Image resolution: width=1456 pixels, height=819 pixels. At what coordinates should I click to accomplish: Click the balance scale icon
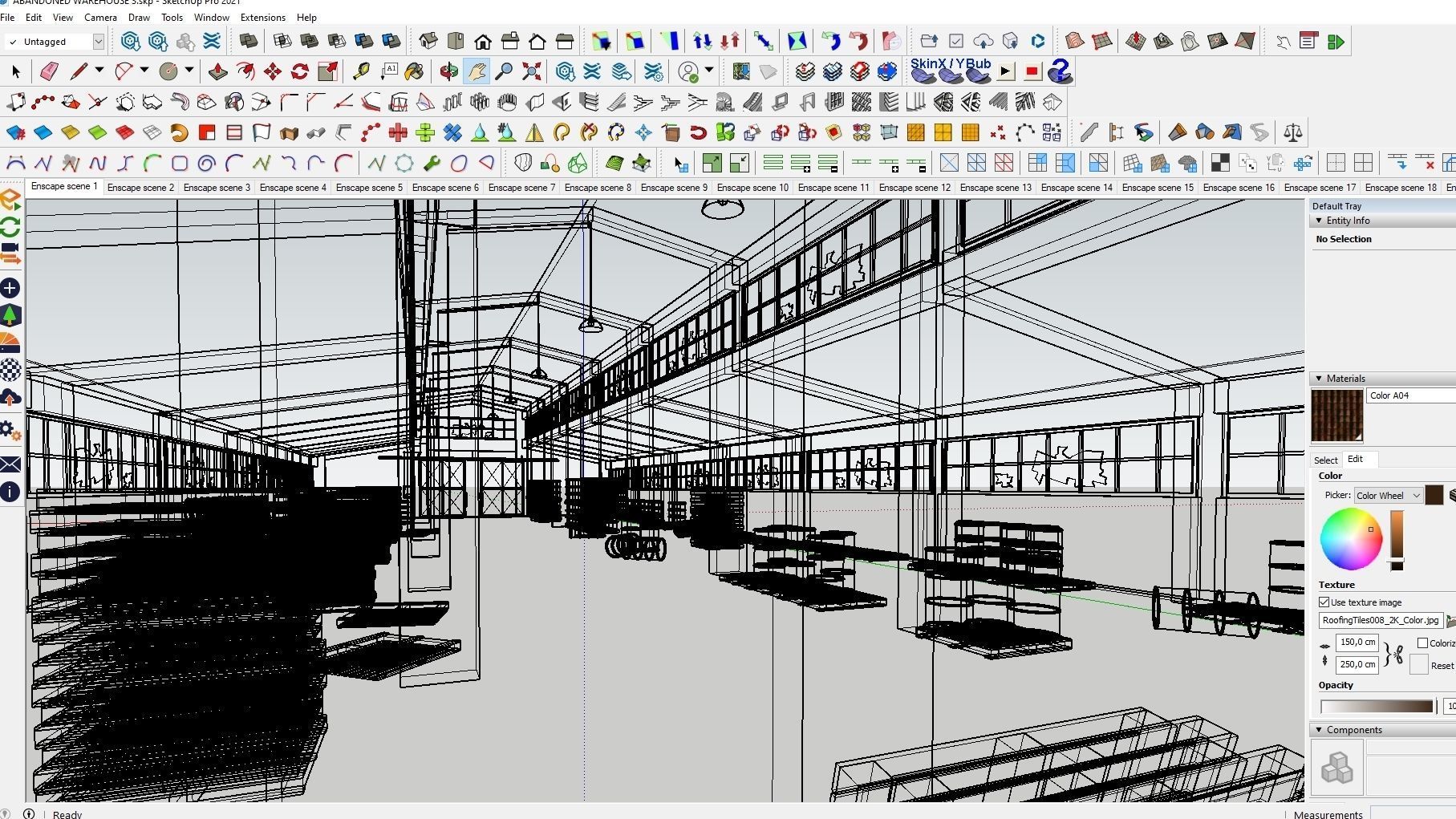click(1293, 132)
